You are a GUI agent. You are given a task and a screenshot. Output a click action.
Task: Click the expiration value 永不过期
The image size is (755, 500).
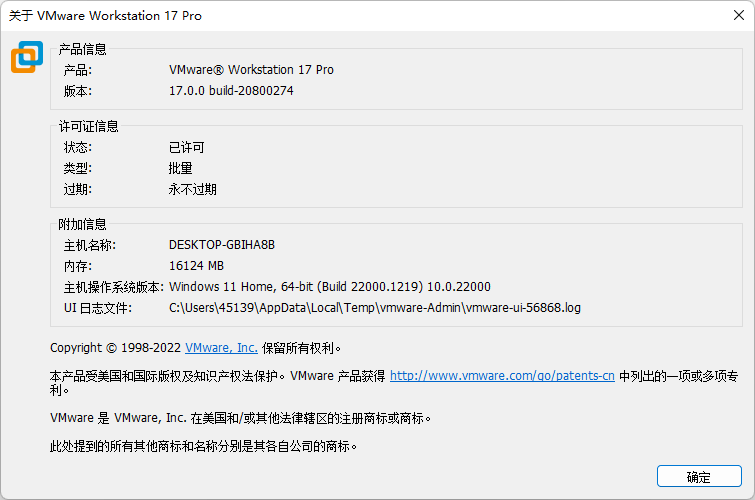coord(193,189)
